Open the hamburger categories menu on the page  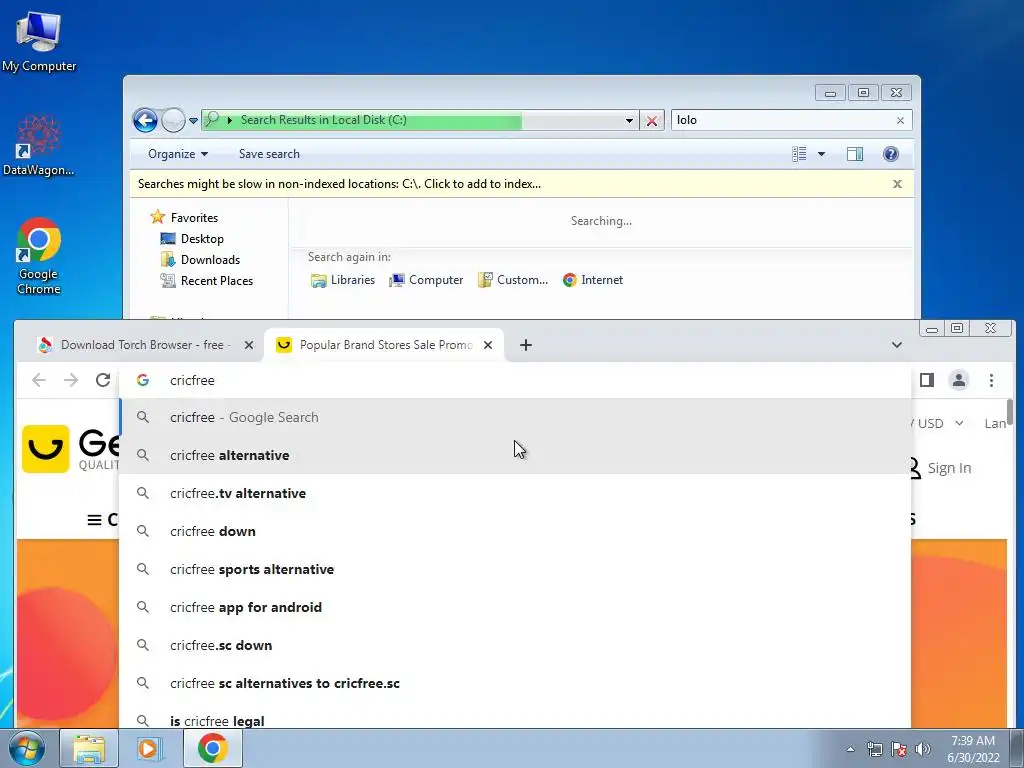[95, 520]
